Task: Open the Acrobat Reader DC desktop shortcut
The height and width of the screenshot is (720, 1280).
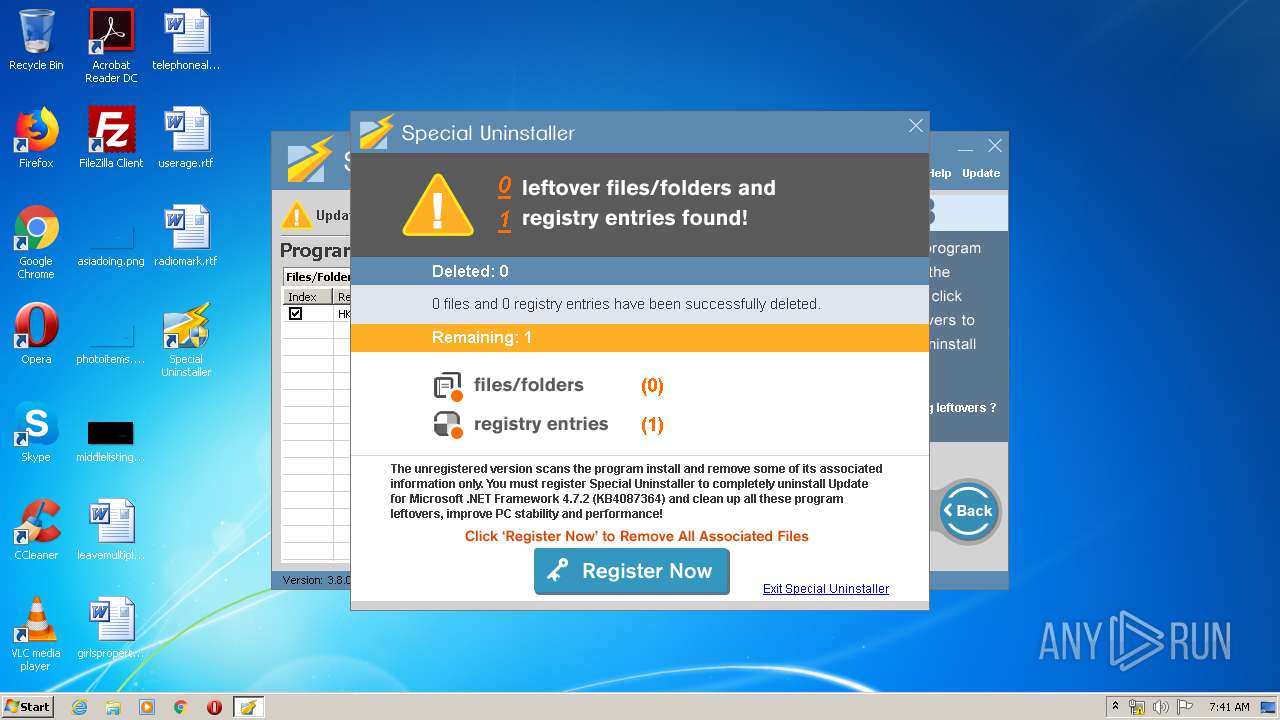Action: click(x=111, y=46)
